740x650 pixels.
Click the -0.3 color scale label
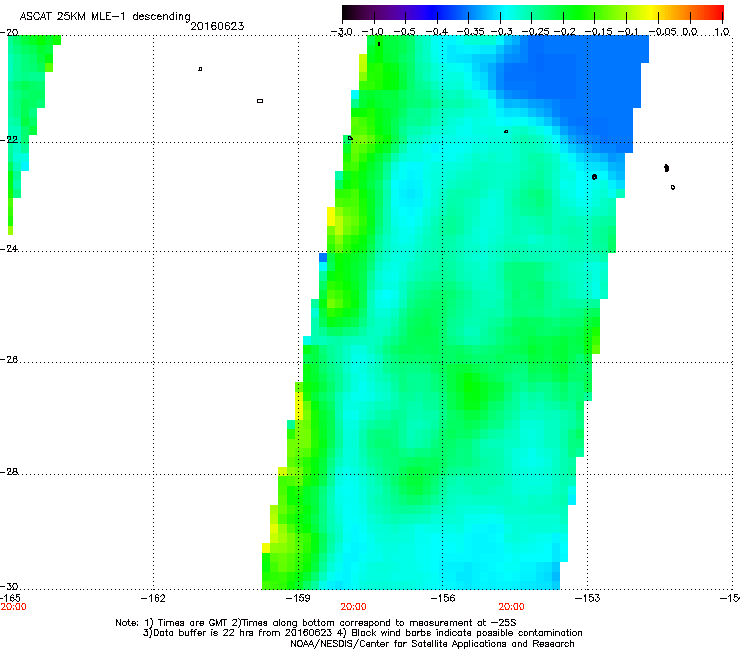[502, 32]
